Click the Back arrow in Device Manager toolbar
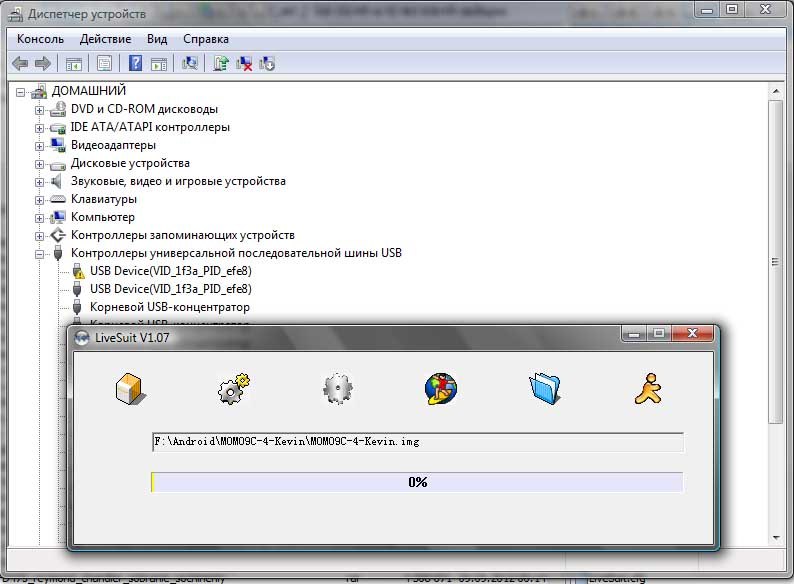This screenshot has width=794, height=584. [20, 63]
